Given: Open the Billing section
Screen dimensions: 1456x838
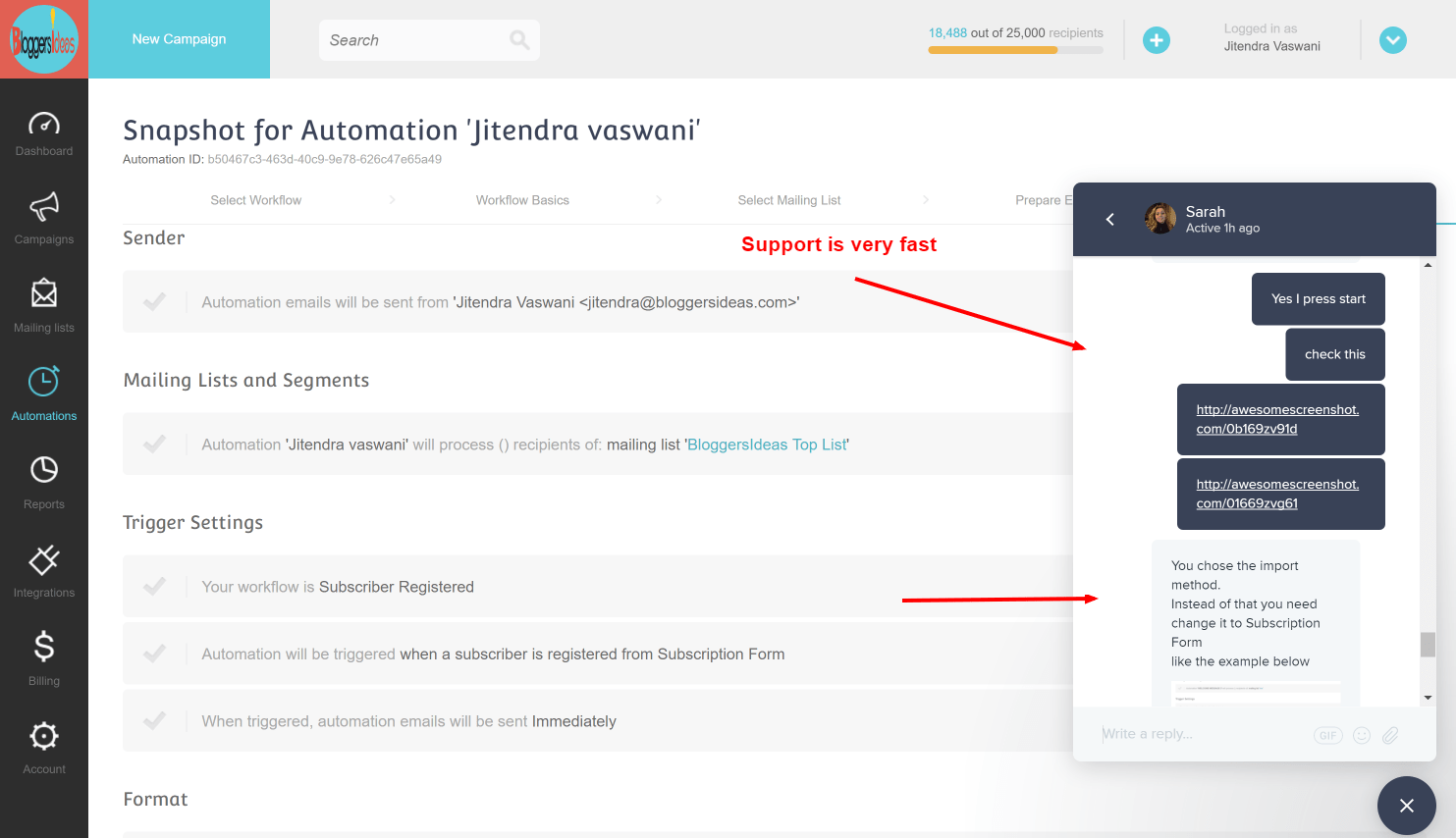Looking at the screenshot, I should tap(44, 659).
